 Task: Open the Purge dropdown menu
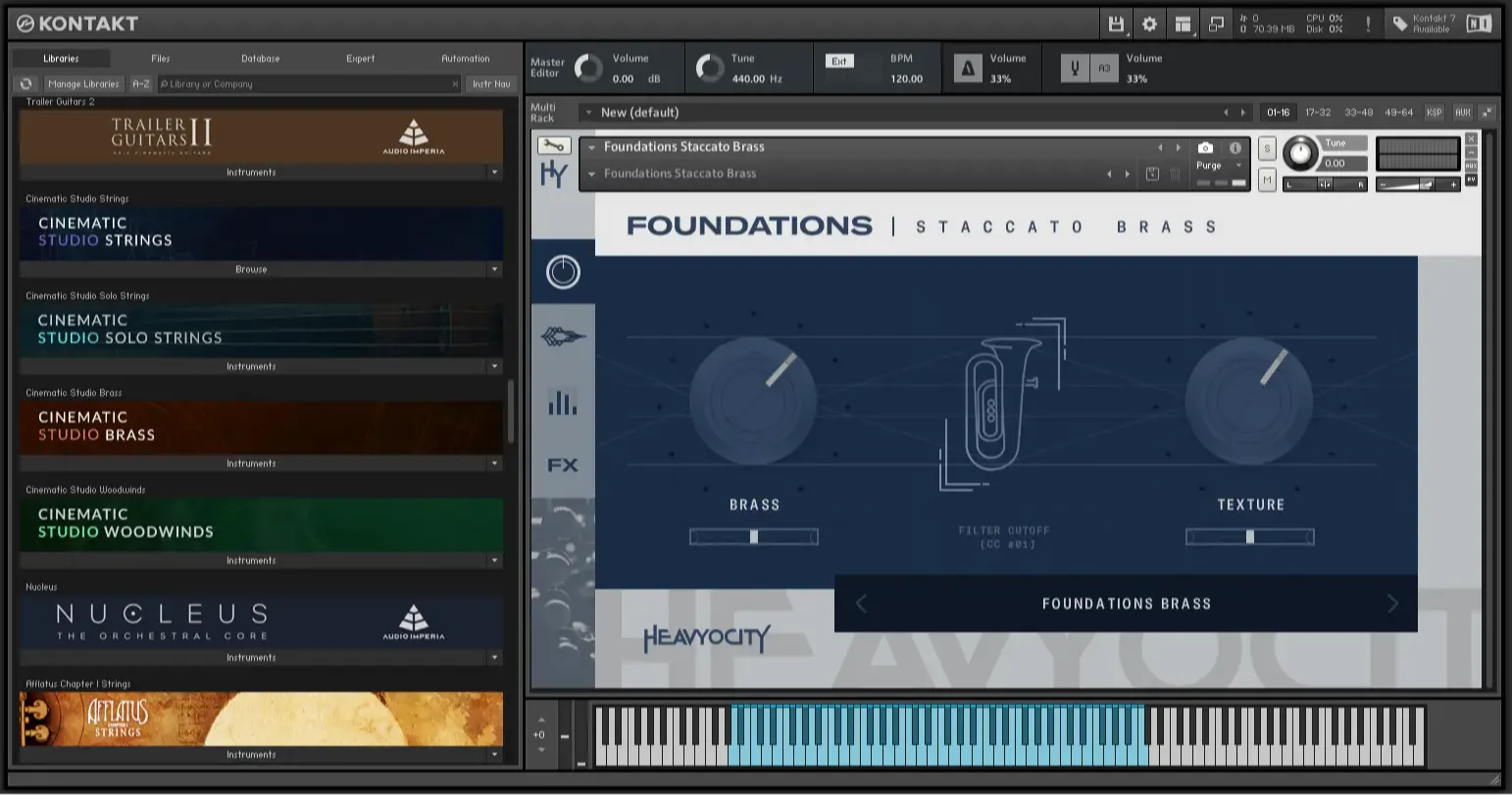(x=1237, y=166)
